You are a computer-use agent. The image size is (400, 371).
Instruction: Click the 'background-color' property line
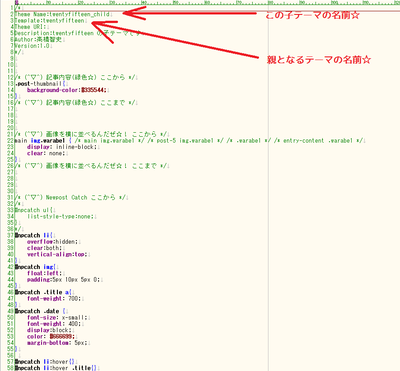coord(67,90)
